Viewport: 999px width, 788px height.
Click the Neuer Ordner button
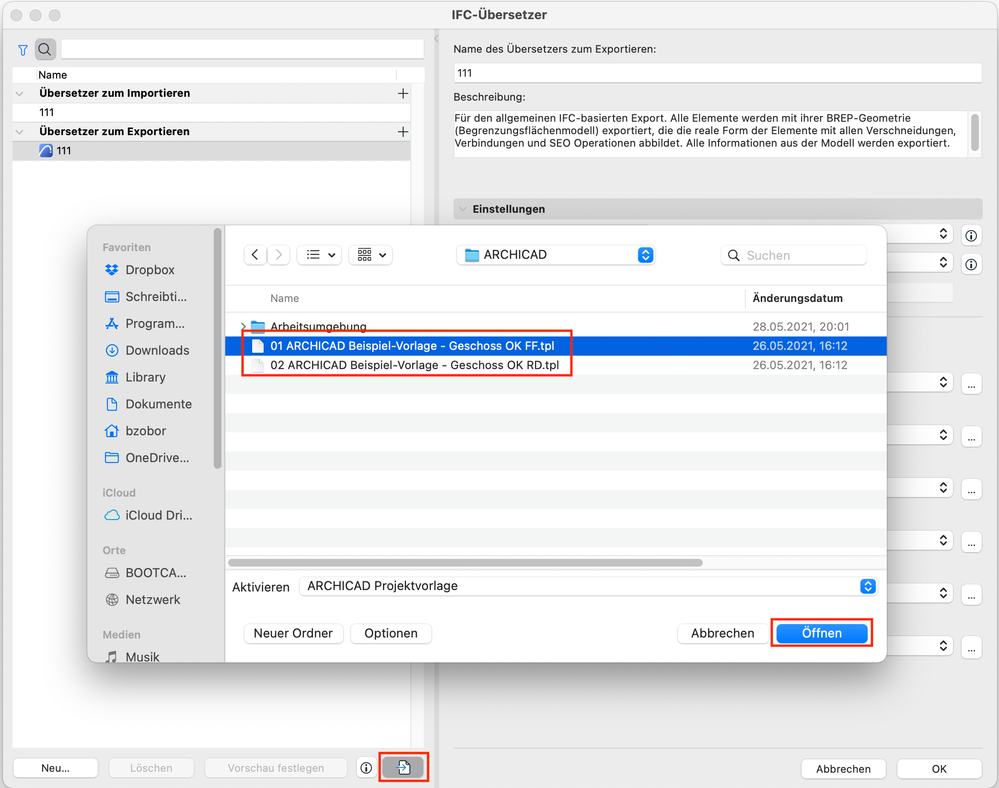coord(293,633)
